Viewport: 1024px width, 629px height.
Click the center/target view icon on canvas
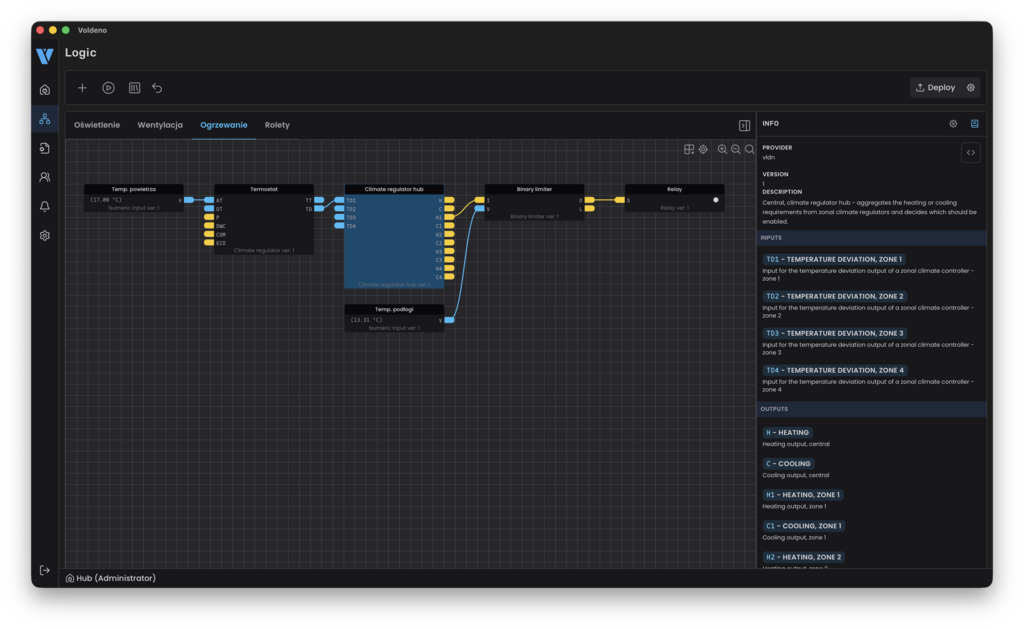click(703, 149)
